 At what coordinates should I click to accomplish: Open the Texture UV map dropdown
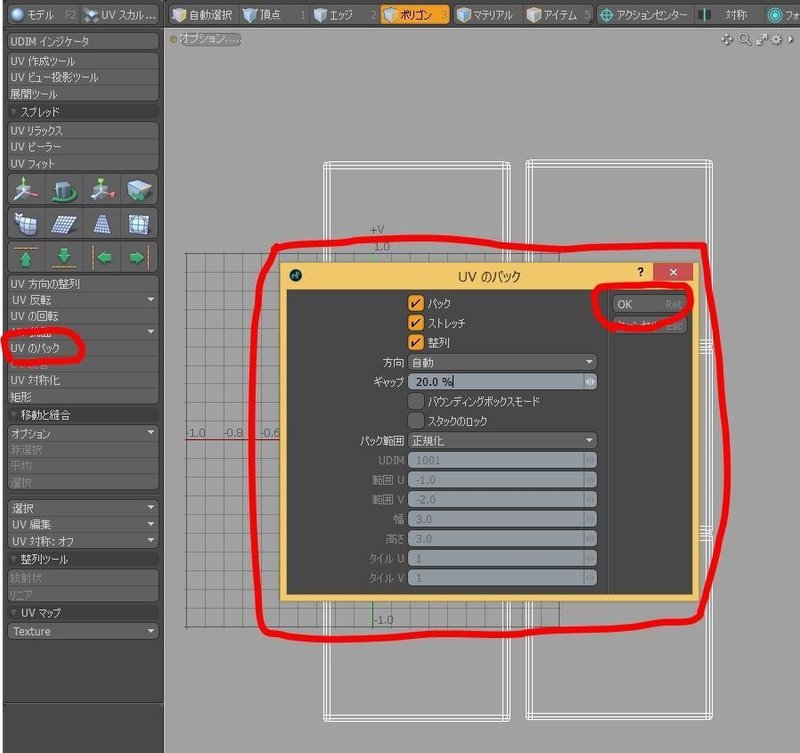tap(83, 631)
